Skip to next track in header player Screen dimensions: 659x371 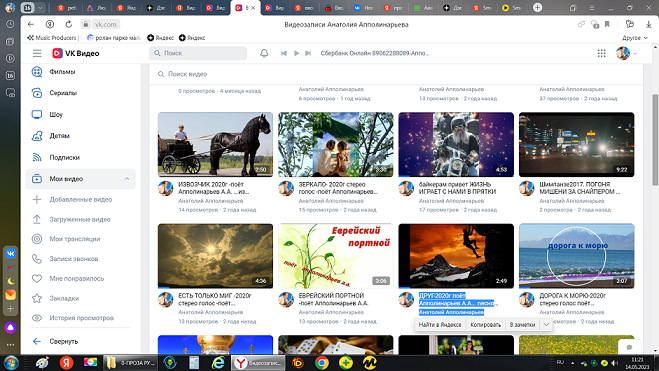pyautogui.click(x=308, y=53)
